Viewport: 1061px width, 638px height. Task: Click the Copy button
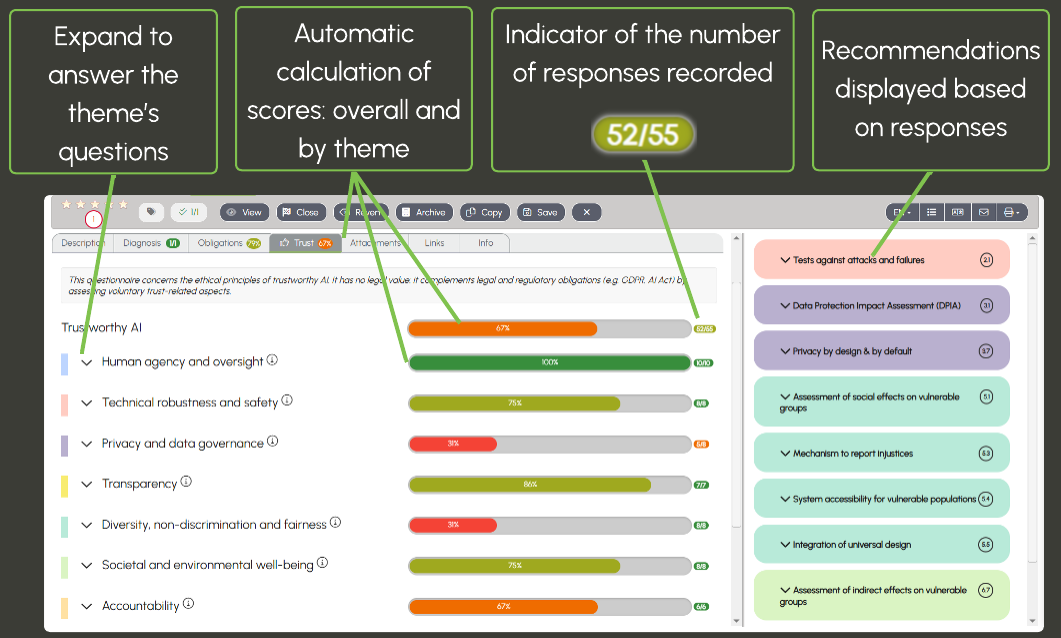coord(485,212)
